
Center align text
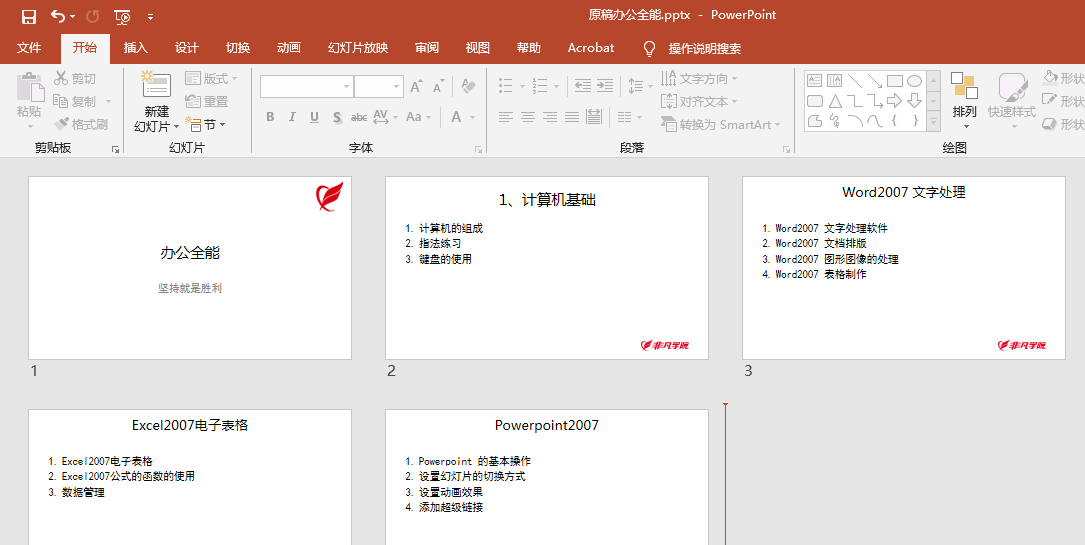528,117
